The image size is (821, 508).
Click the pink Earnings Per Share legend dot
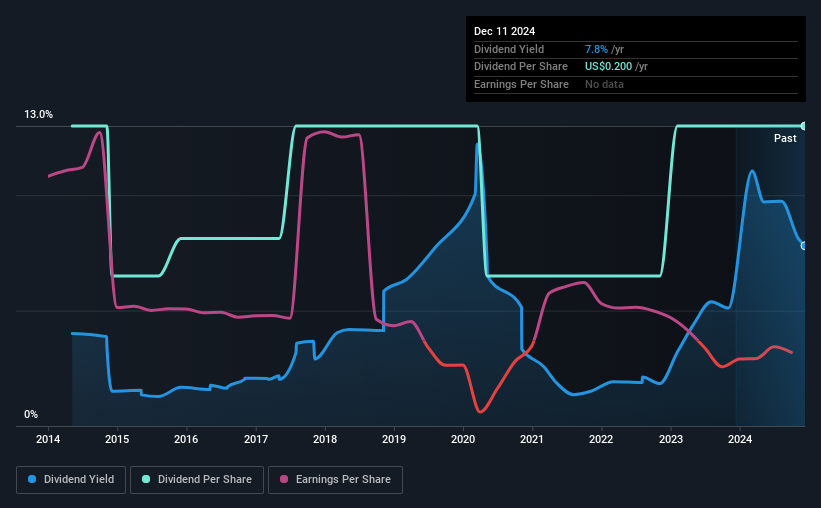[x=284, y=479]
